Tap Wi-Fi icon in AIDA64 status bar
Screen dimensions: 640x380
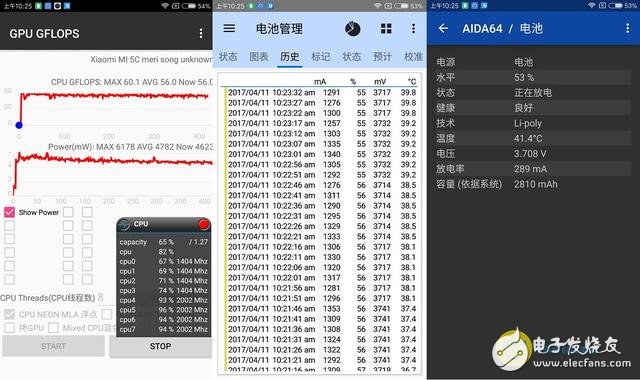tap(591, 5)
